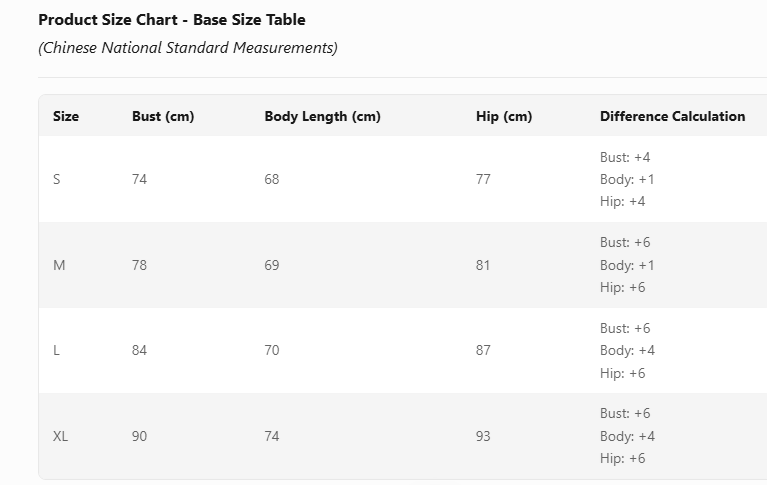Click the Bust (cm) column header
Image resolution: width=767 pixels, height=485 pixels.
click(x=163, y=116)
